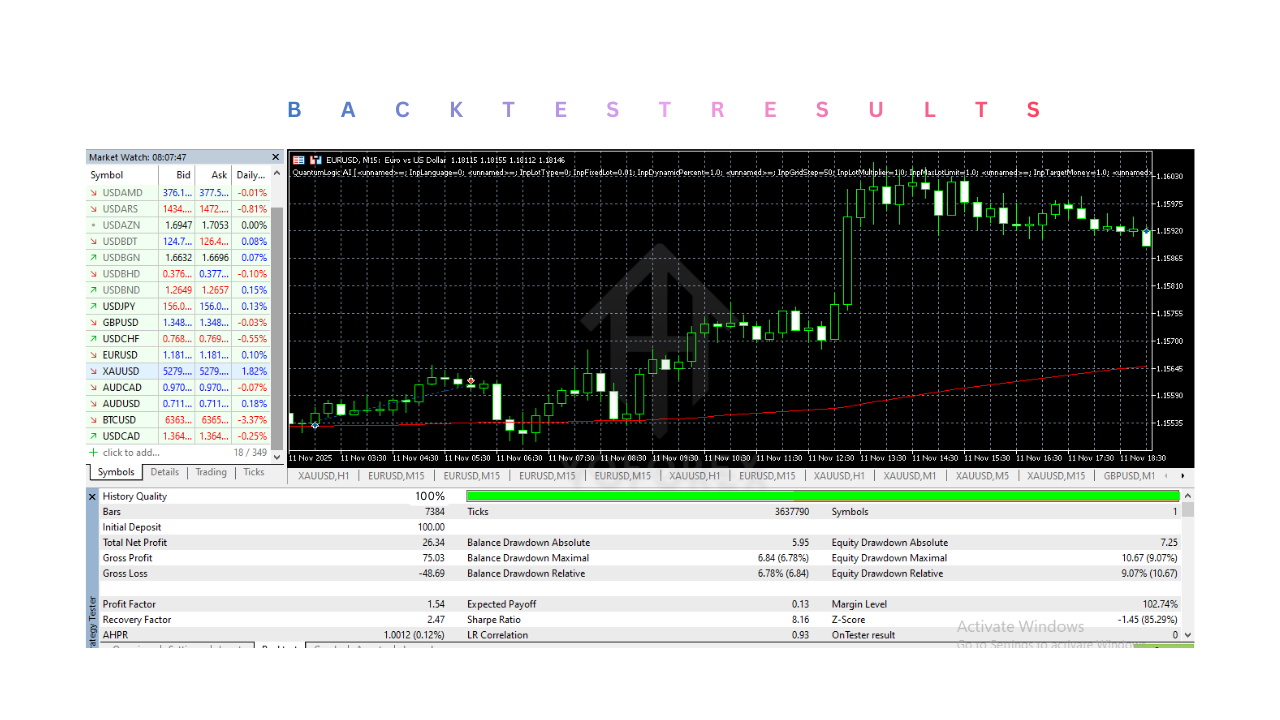
Task: Click the Market Watch scrollbar up arrow
Action: tap(276, 173)
